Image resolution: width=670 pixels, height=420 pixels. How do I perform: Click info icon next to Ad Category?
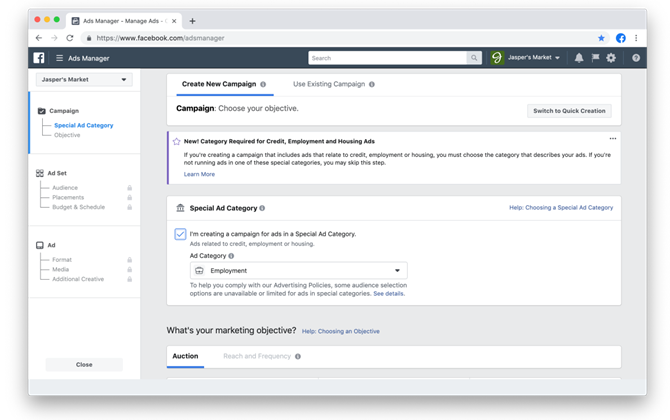(x=231, y=256)
